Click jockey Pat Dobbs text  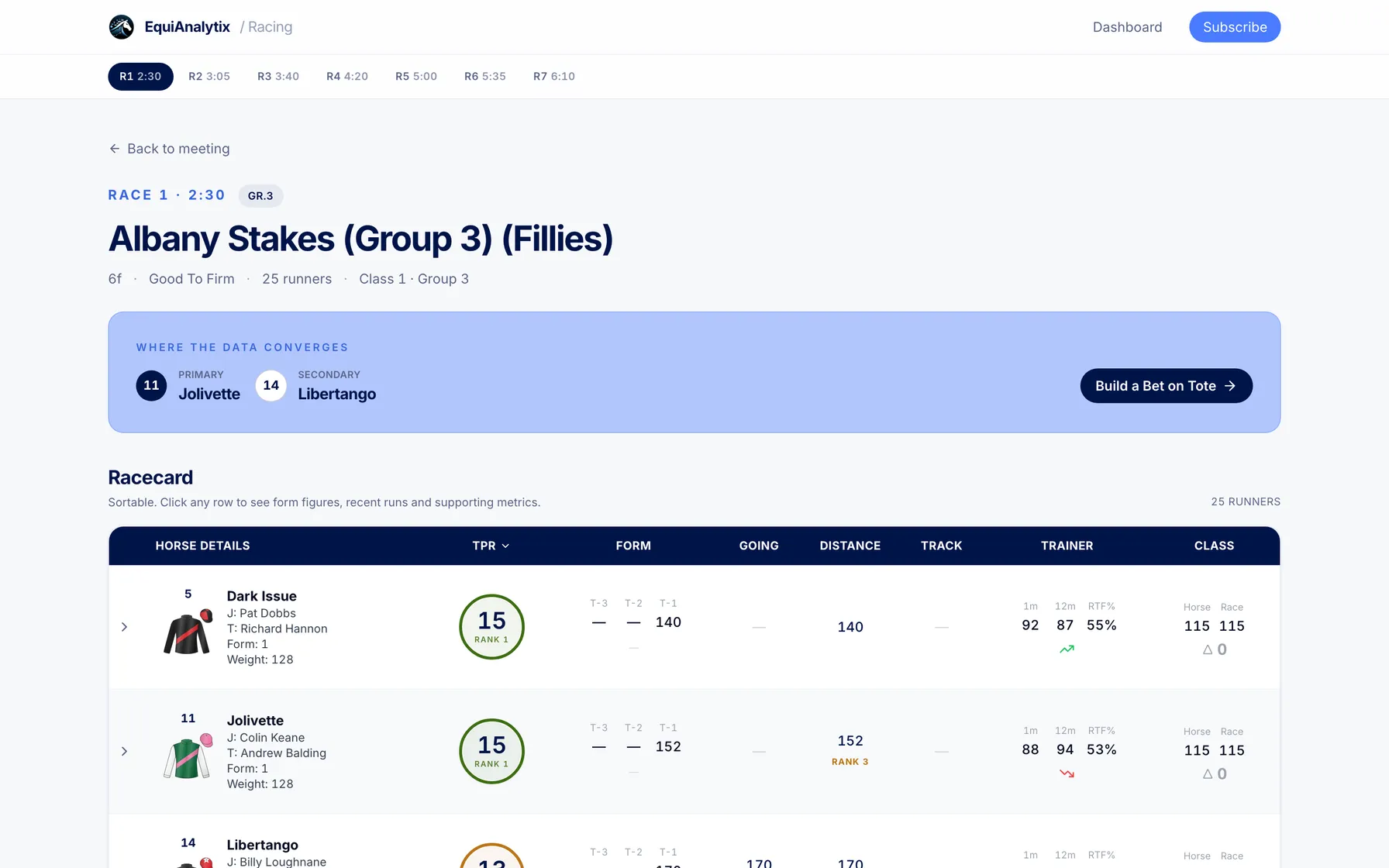[261, 613]
